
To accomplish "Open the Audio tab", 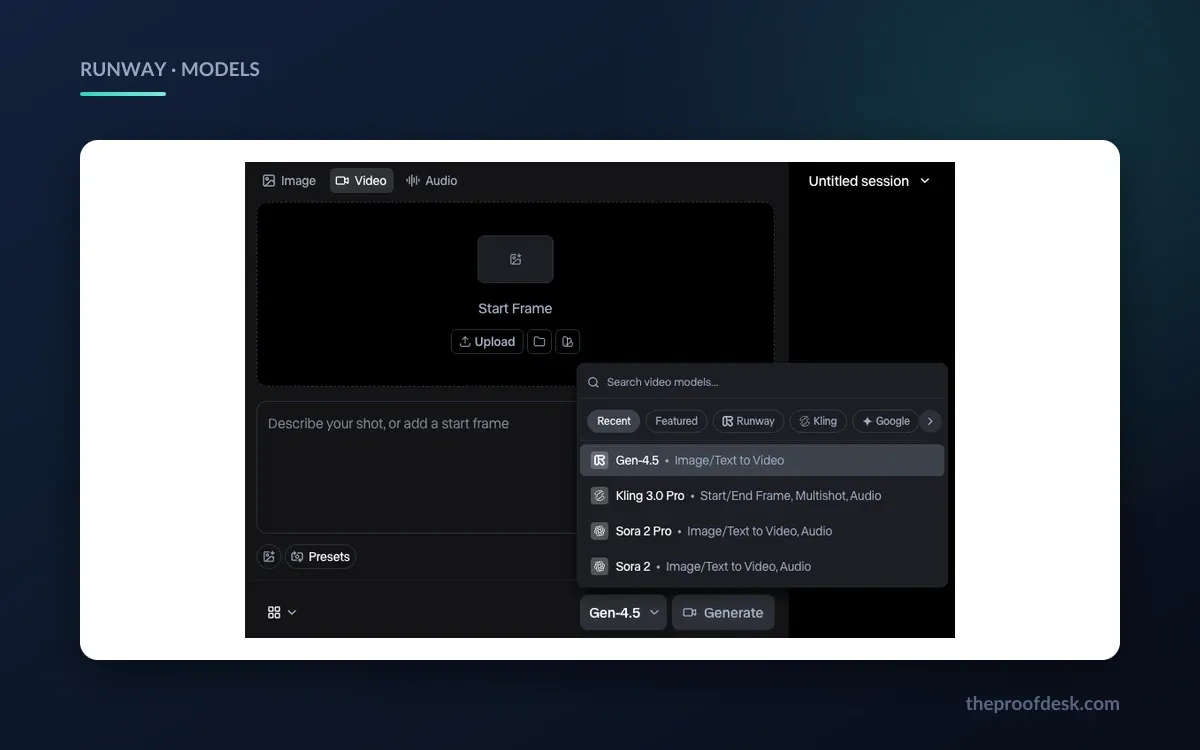I will tap(431, 181).
